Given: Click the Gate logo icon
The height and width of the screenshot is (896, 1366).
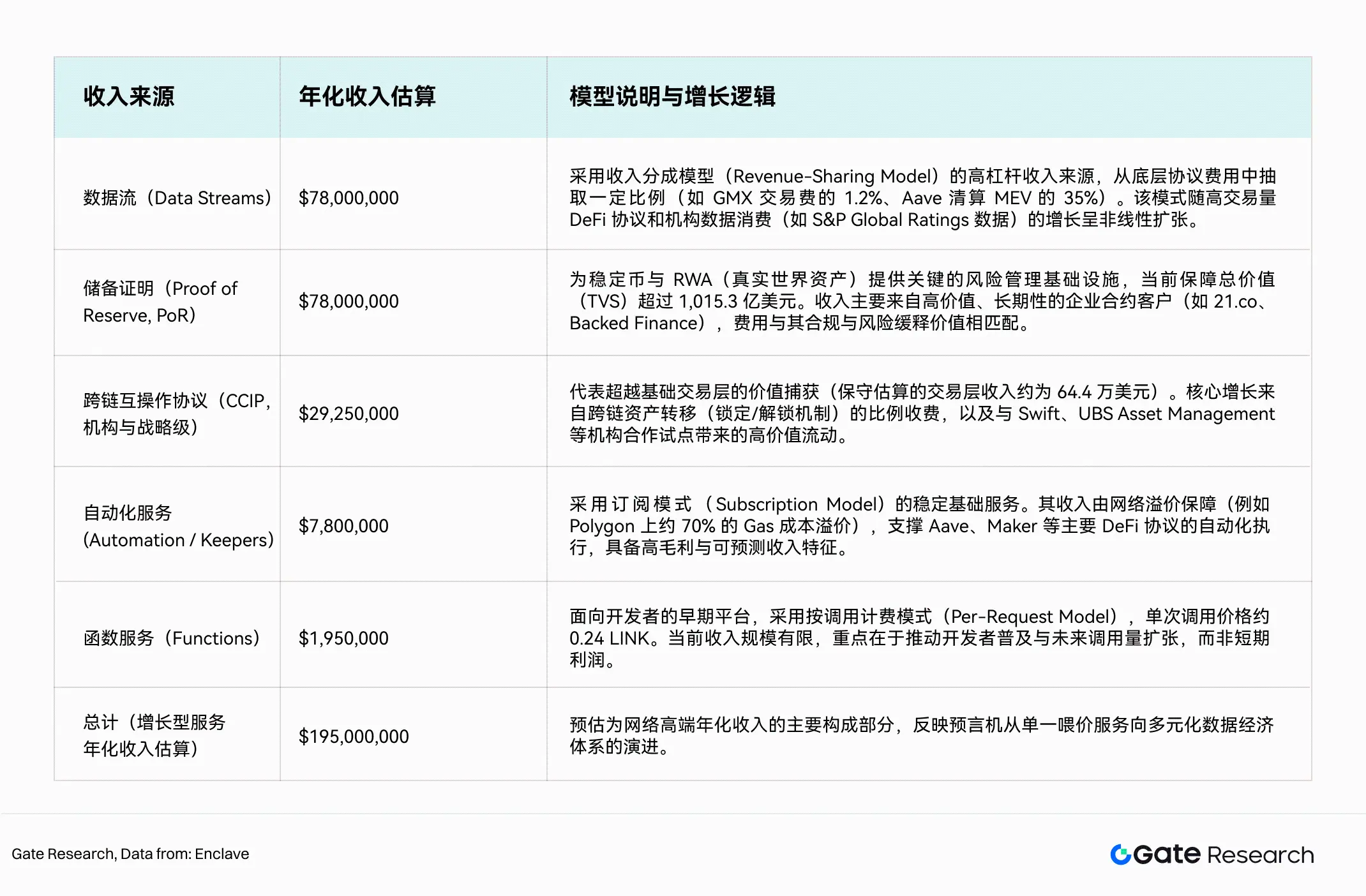Looking at the screenshot, I should pos(1120,855).
